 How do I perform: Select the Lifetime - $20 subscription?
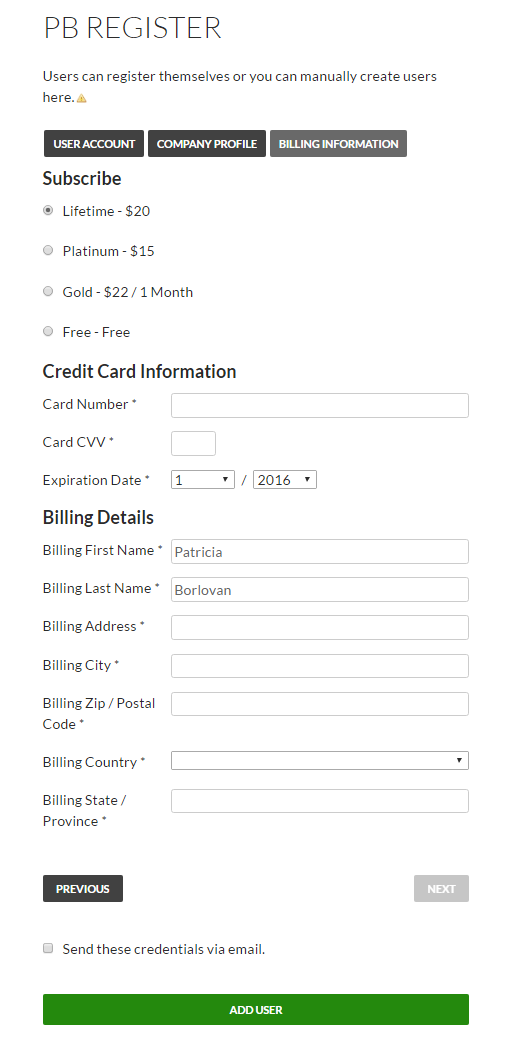pos(48,210)
